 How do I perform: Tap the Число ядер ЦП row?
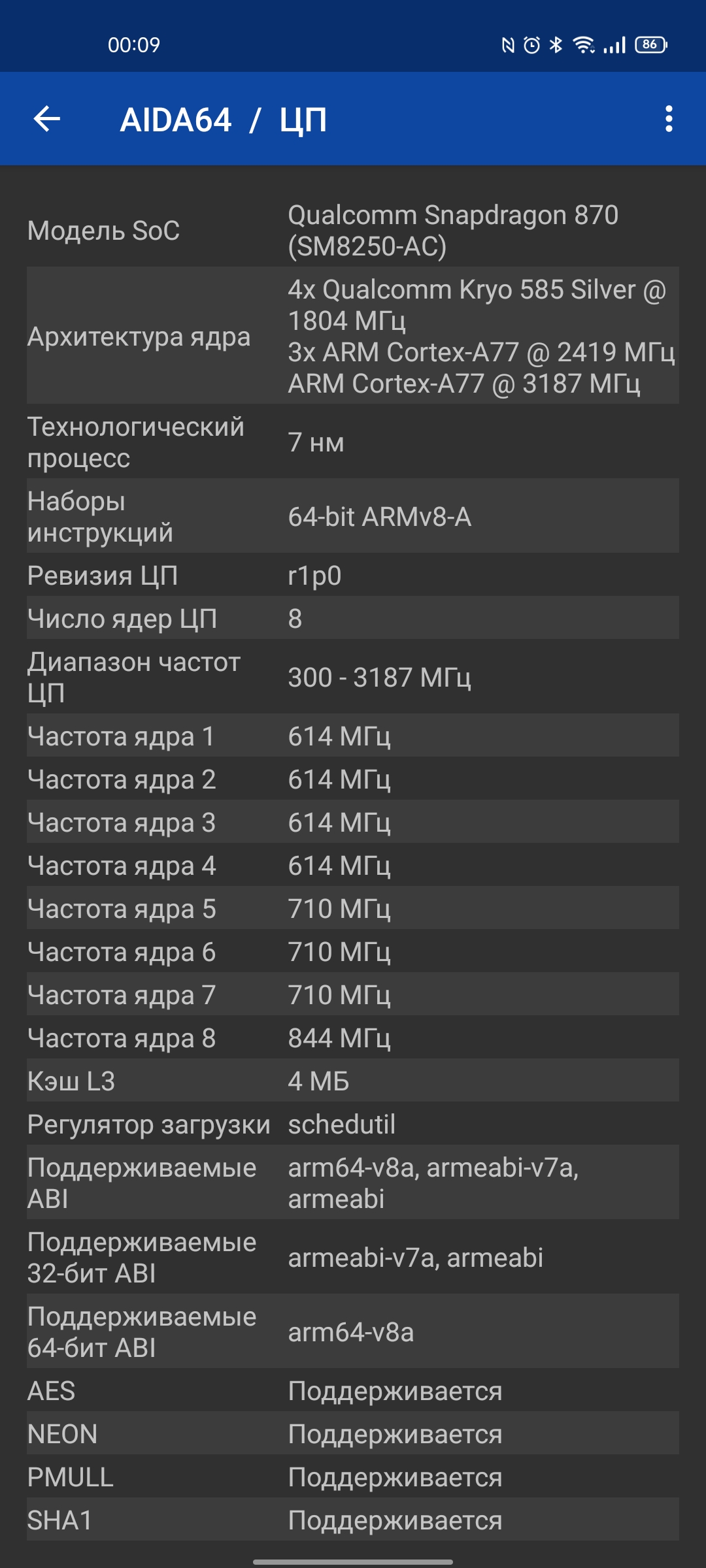point(353,618)
